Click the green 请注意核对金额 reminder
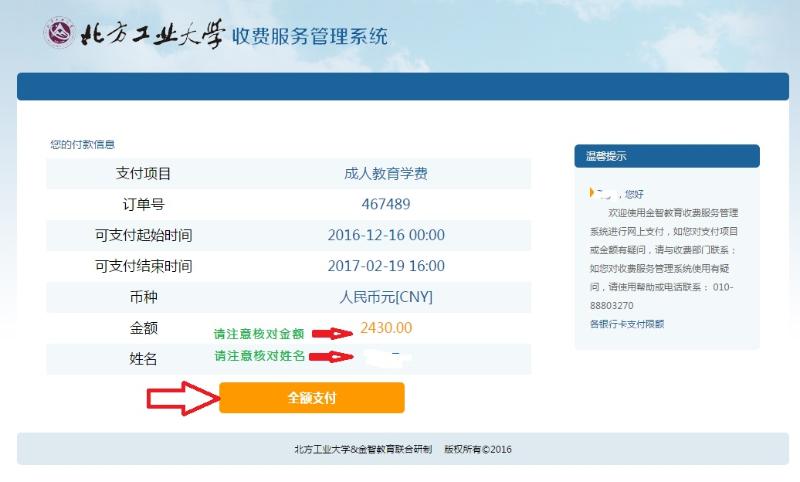This screenshot has height=482, width=800. [x=258, y=333]
